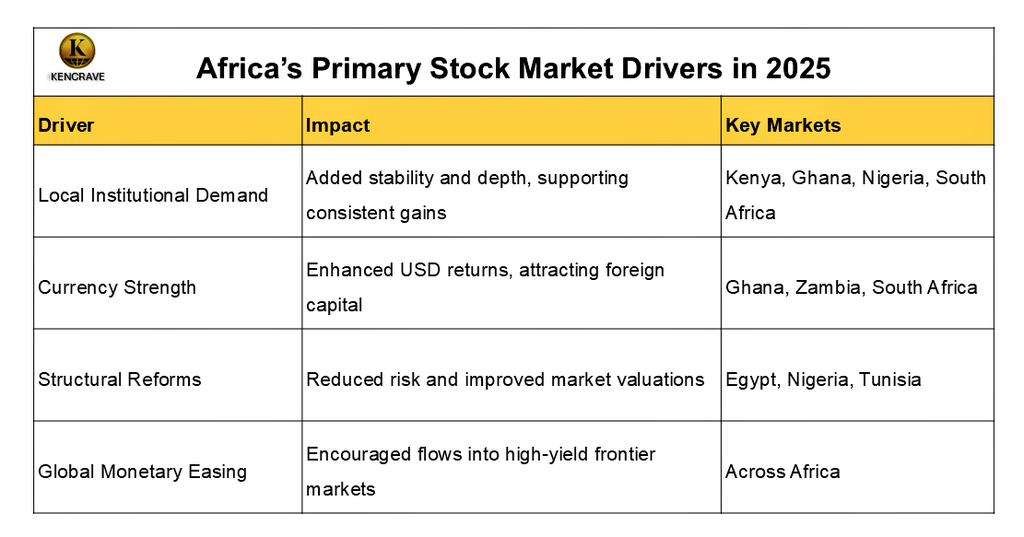This screenshot has width=1024, height=537.
Task: Click the Across Africa cell
Action: [x=782, y=471]
